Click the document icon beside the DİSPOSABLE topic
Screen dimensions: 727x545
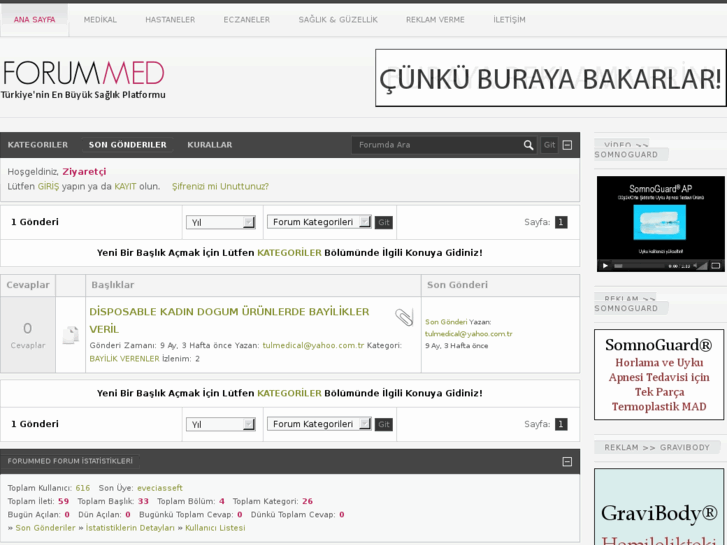[71, 335]
